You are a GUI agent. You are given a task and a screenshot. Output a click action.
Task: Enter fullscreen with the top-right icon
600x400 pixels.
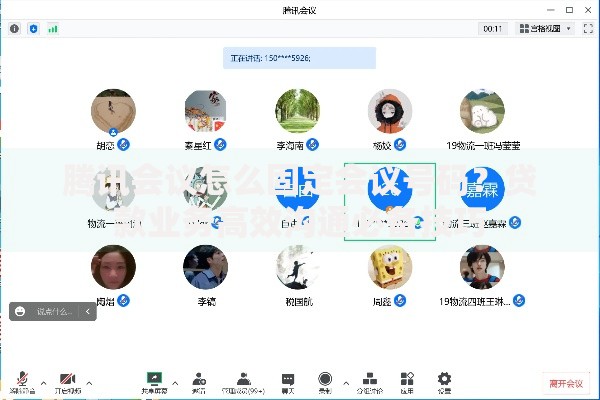pyautogui.click(x=588, y=28)
